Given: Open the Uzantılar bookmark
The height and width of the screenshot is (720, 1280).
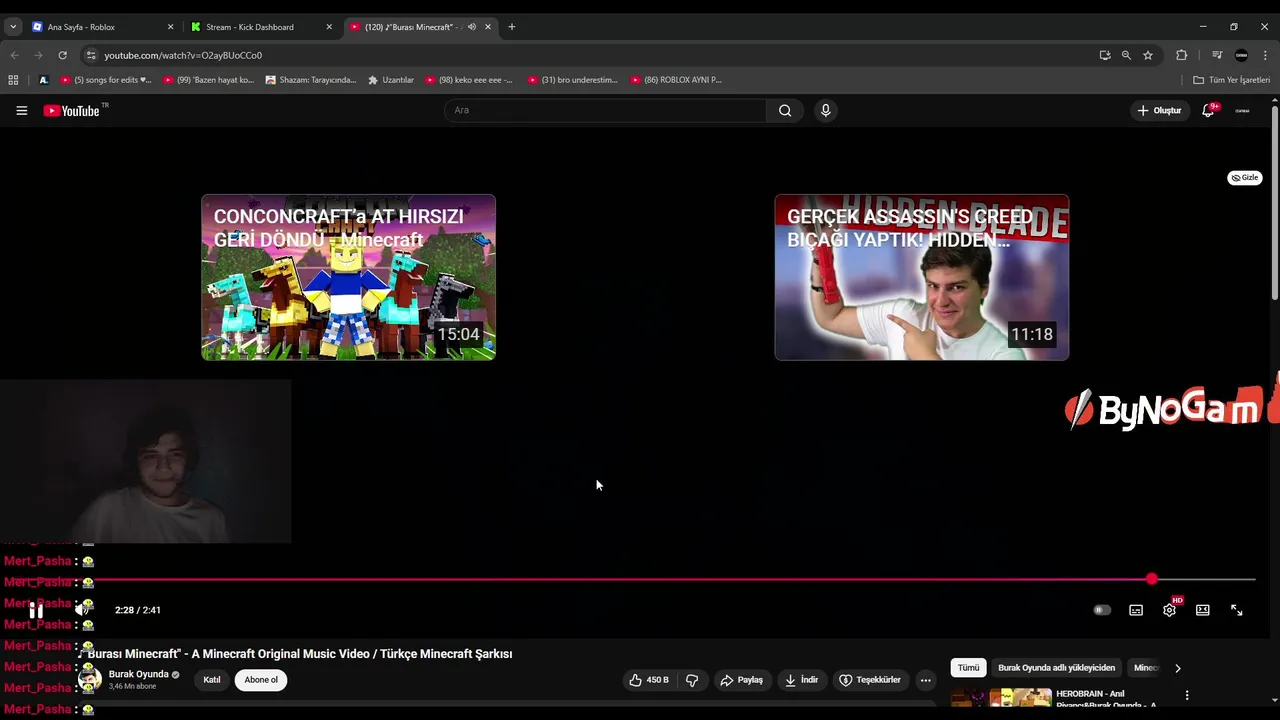Looking at the screenshot, I should click(x=391, y=80).
